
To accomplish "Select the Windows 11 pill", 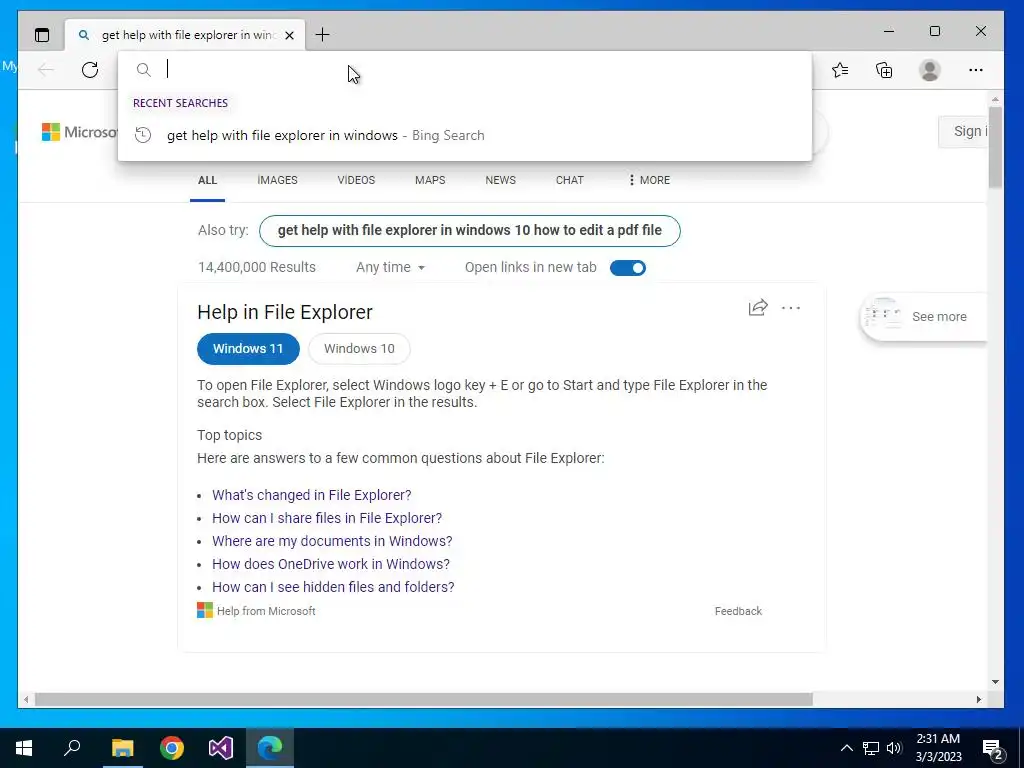I will coord(248,349).
